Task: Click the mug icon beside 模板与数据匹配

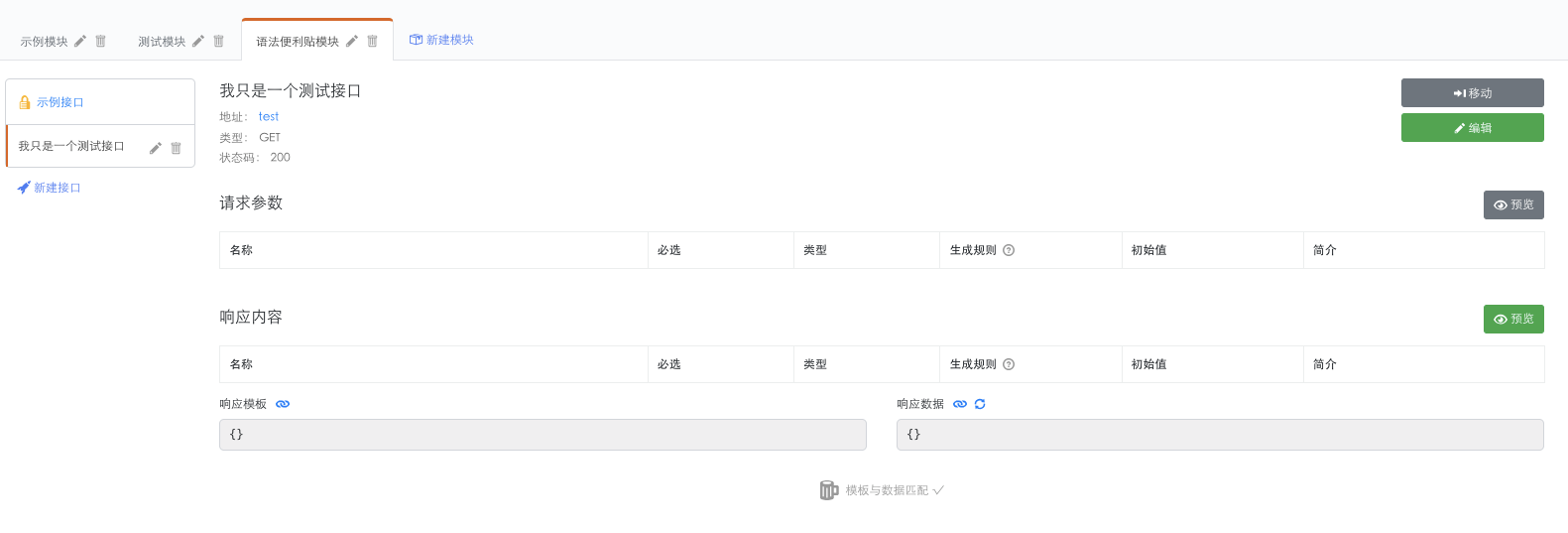Action: point(829,490)
